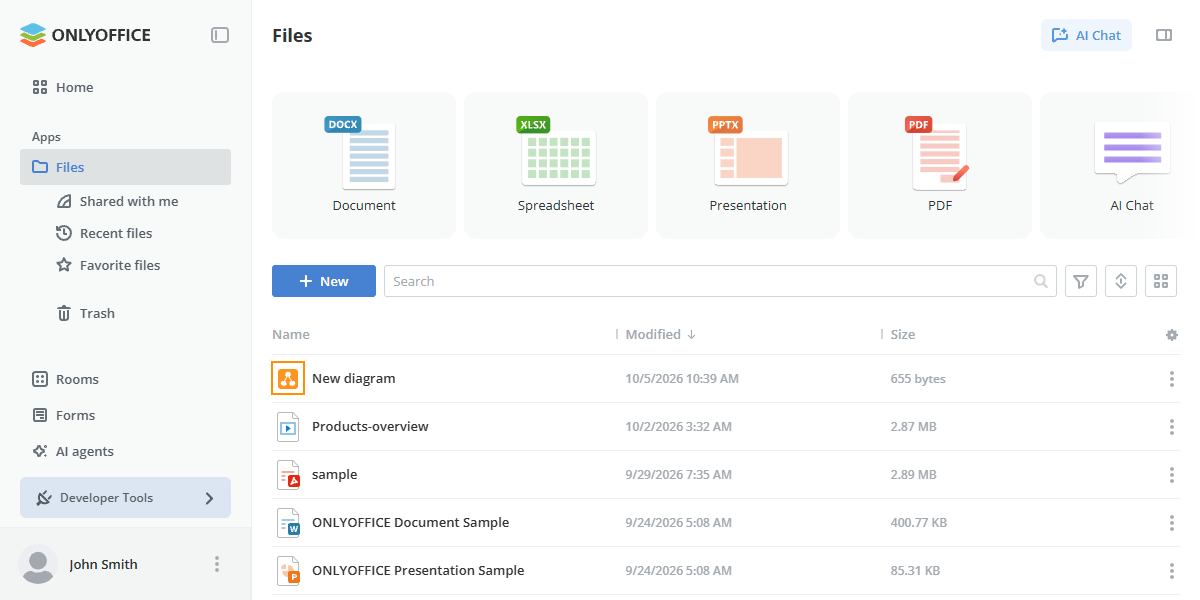Open the AI Chat button
The image size is (1200, 600).
1086,35
